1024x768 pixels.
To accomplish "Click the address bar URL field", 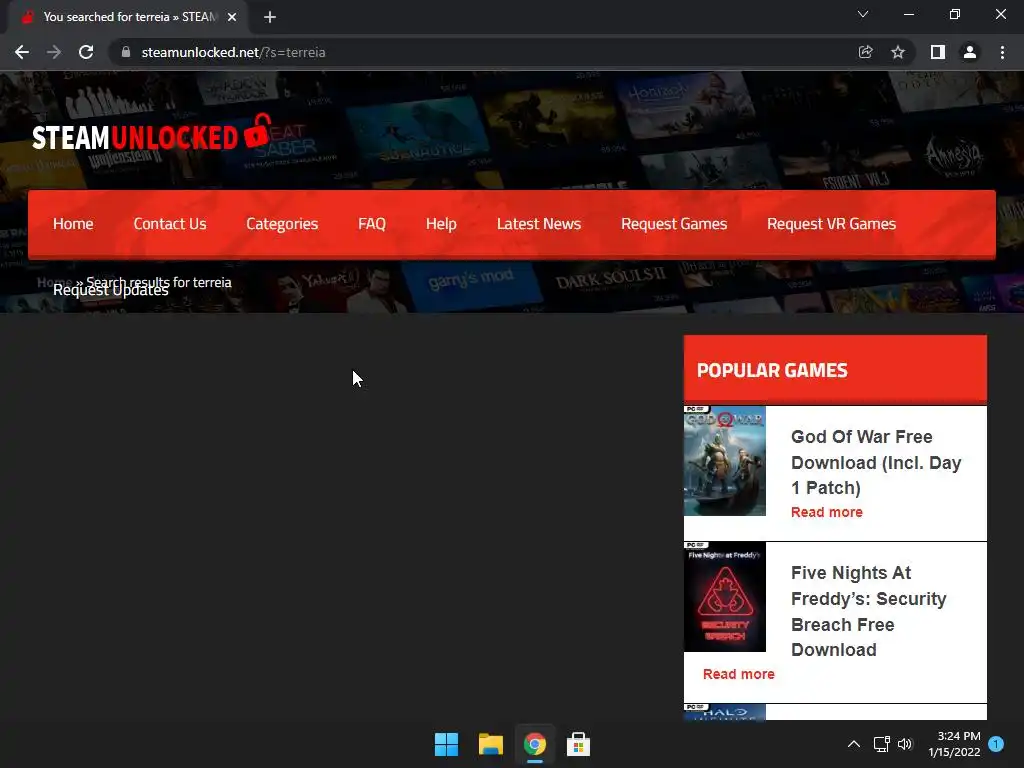I will click(483, 52).
